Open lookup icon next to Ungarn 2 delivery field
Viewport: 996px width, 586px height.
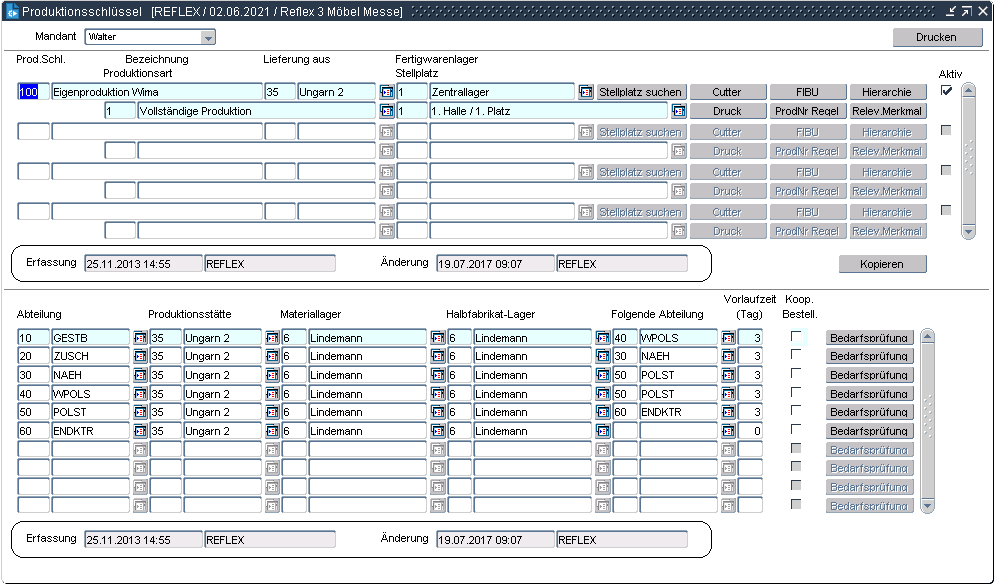387,92
